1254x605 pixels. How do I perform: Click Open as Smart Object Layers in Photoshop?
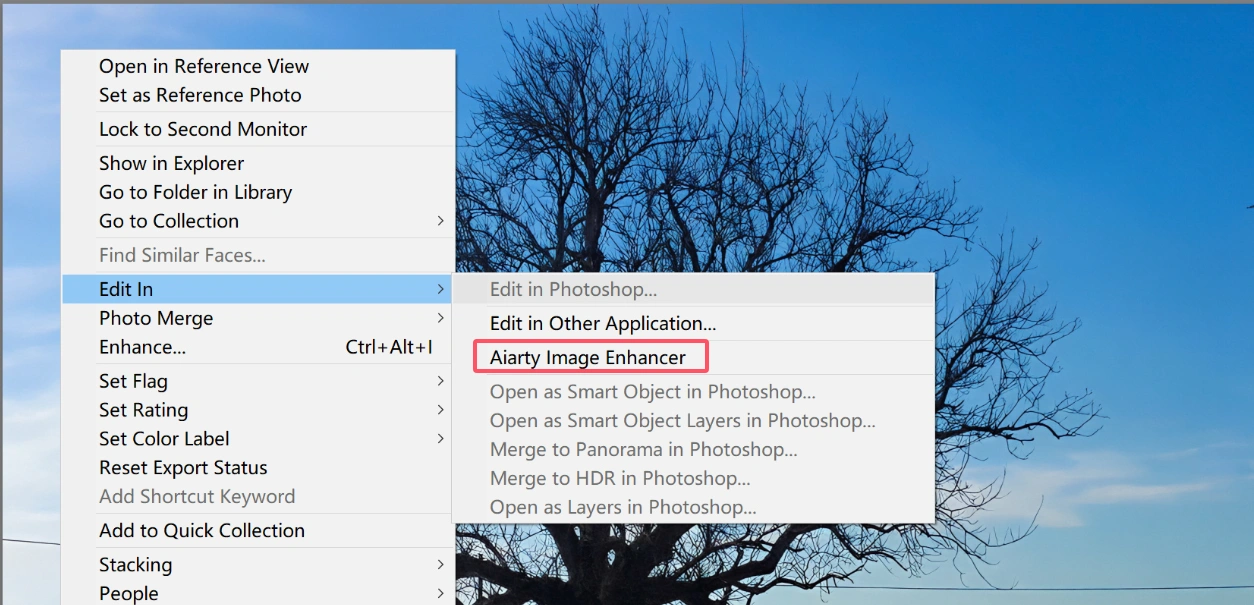(x=693, y=421)
